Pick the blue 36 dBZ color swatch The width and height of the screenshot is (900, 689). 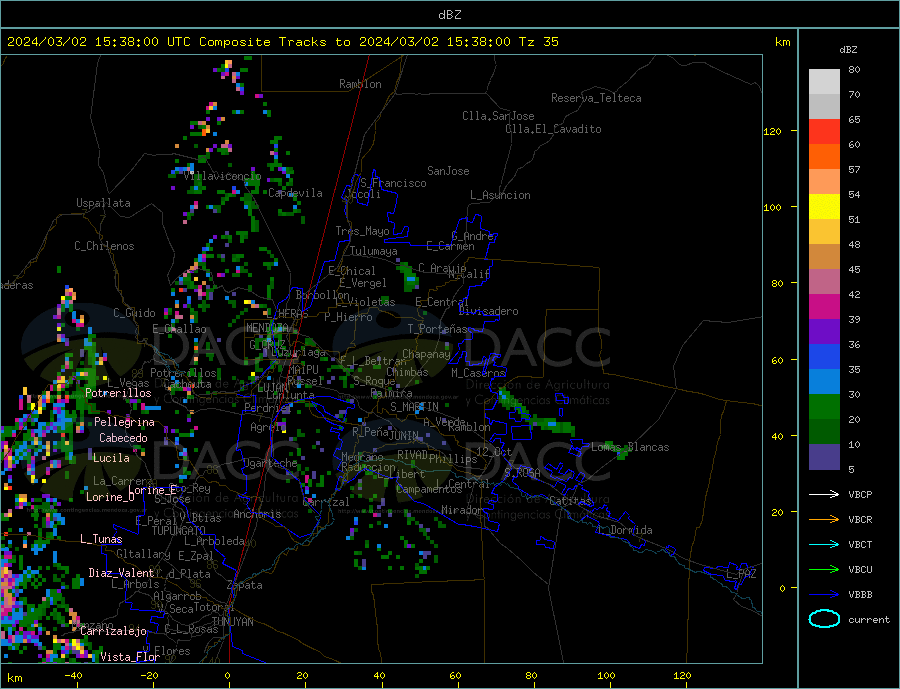[824, 357]
